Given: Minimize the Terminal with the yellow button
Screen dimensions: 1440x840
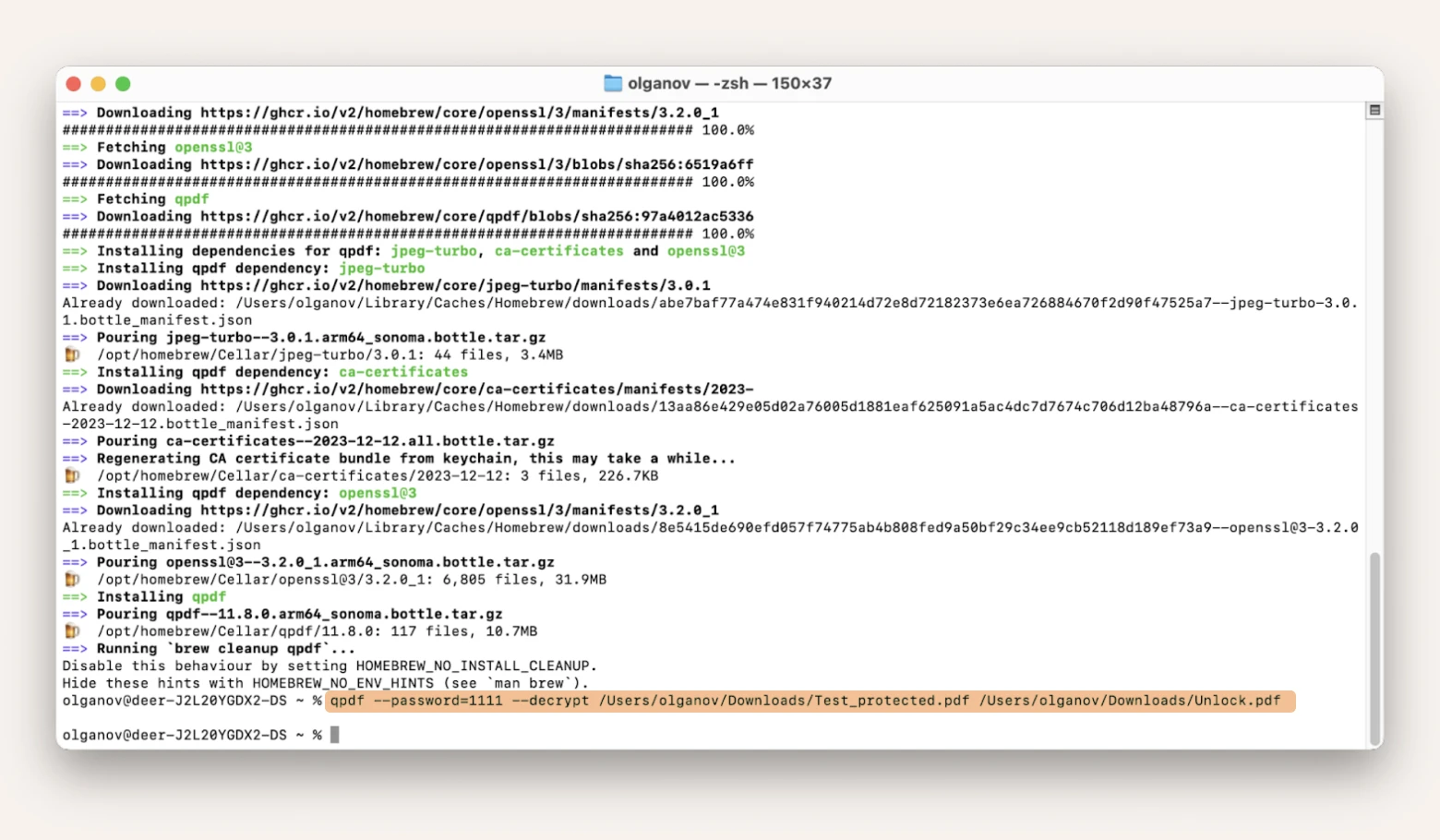Looking at the screenshot, I should tap(98, 83).
